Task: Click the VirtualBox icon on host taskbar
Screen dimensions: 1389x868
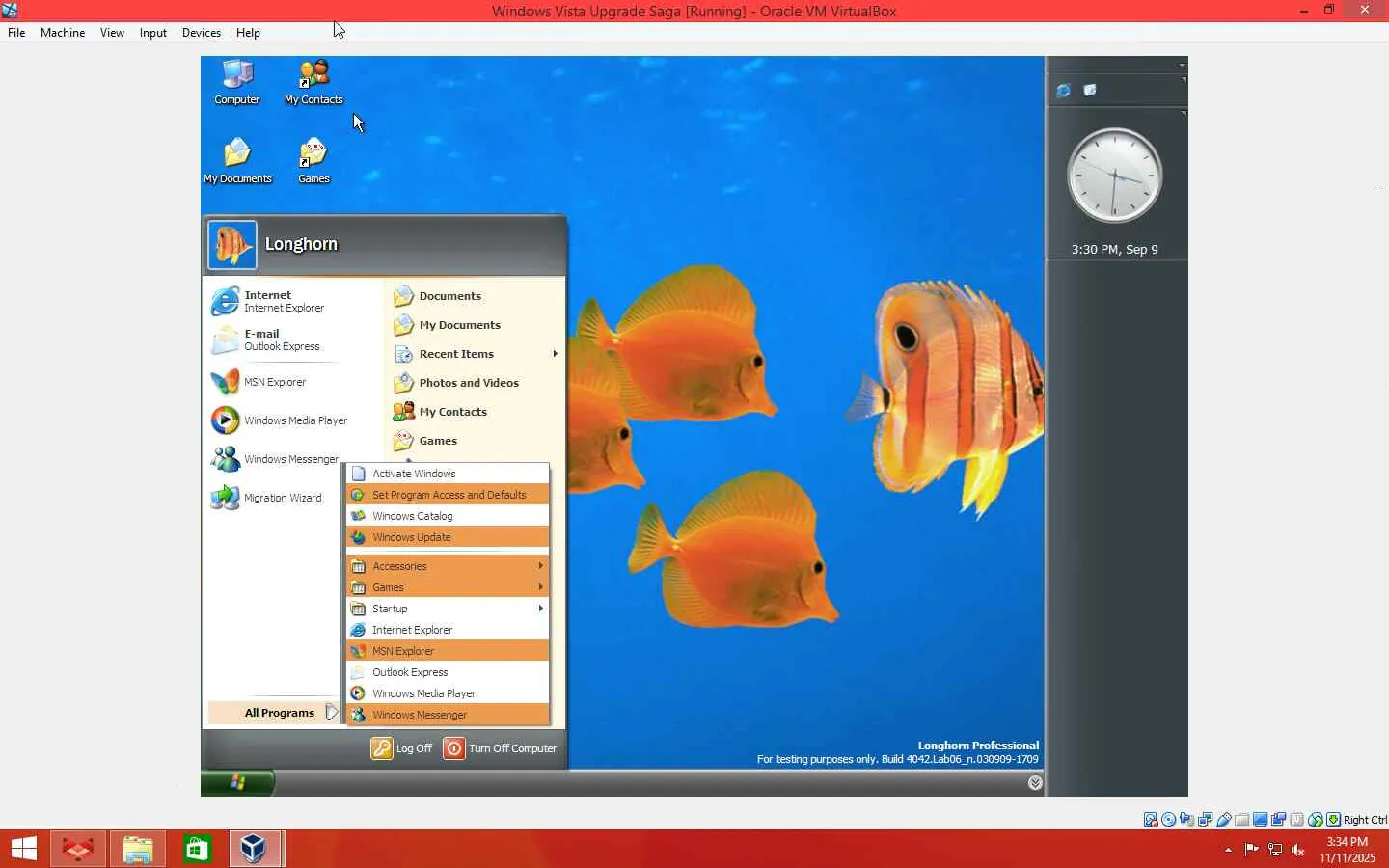Action: (x=256, y=849)
